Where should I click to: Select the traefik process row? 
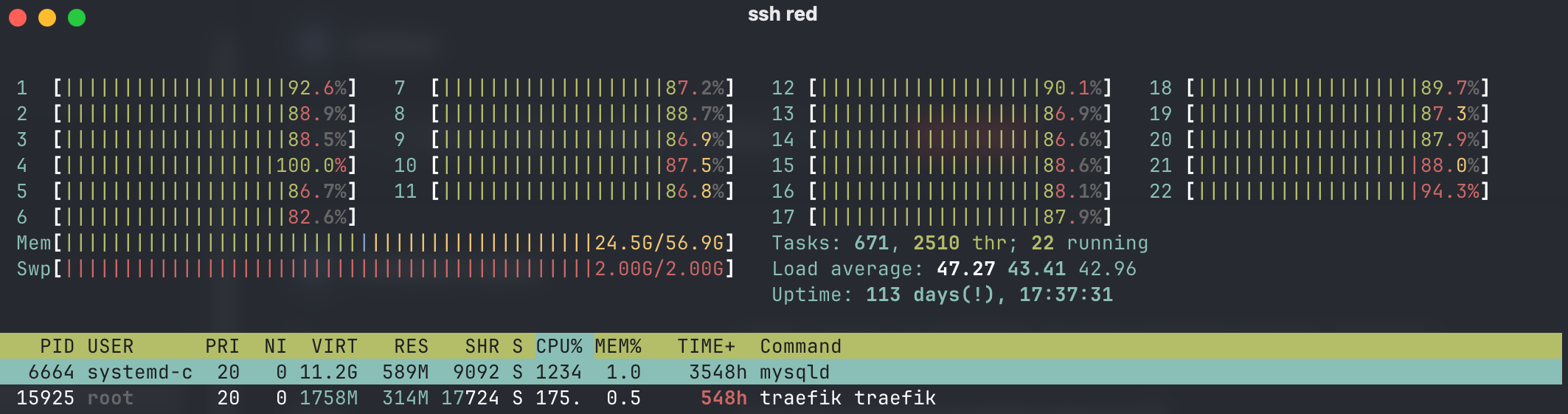click(781, 398)
